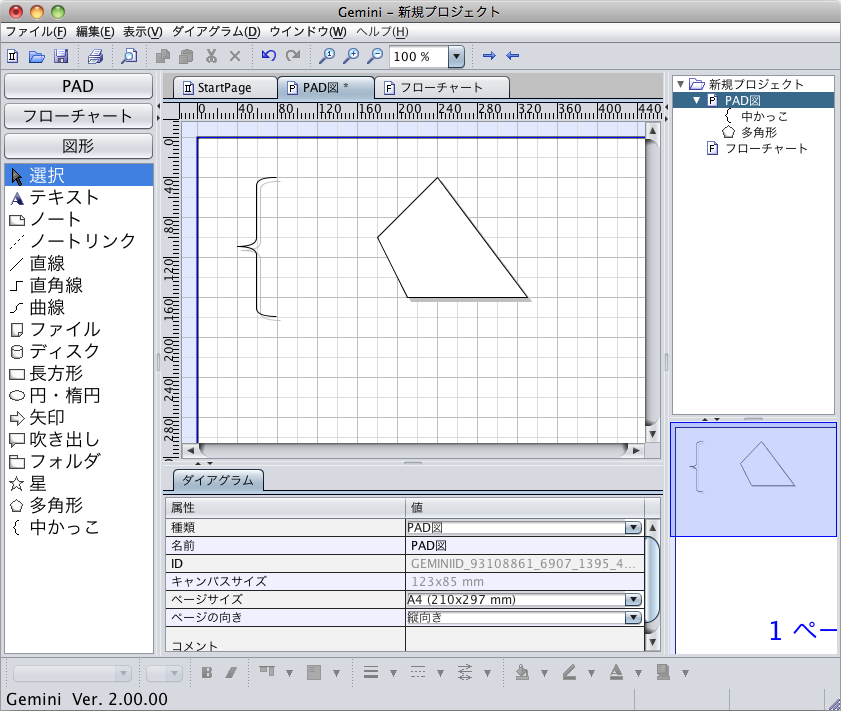Select the 中かっこ brace tool in palette
The width and height of the screenshot is (841, 711).
point(79,527)
